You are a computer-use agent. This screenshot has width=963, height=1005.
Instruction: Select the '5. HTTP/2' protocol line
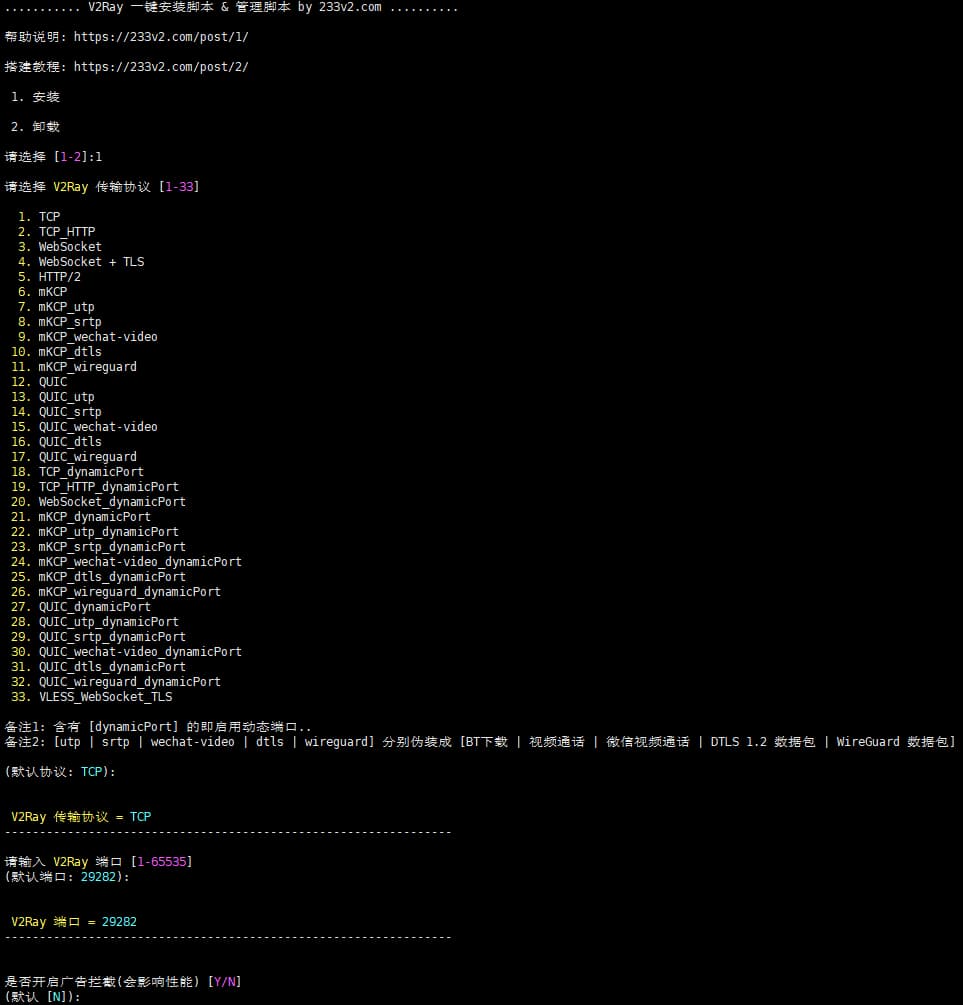coord(49,277)
